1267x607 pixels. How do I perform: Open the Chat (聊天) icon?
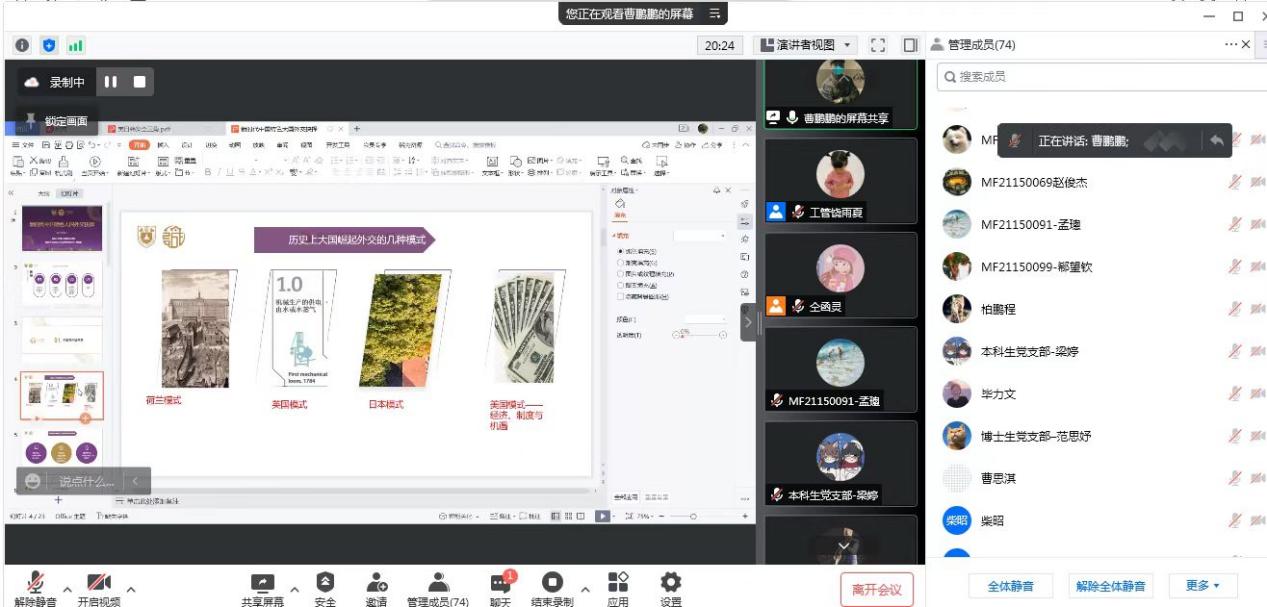click(500, 584)
